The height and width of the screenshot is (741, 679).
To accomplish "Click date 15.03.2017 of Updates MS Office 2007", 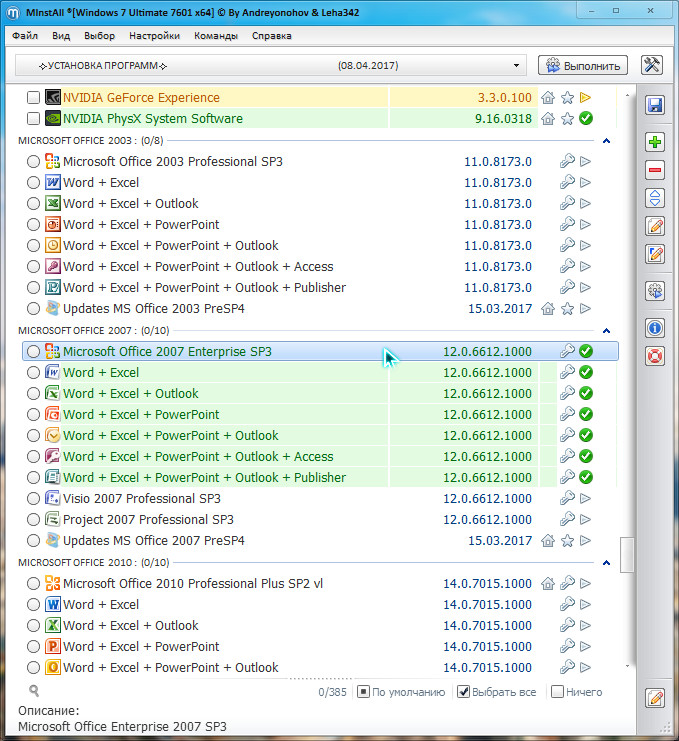I will click(500, 541).
